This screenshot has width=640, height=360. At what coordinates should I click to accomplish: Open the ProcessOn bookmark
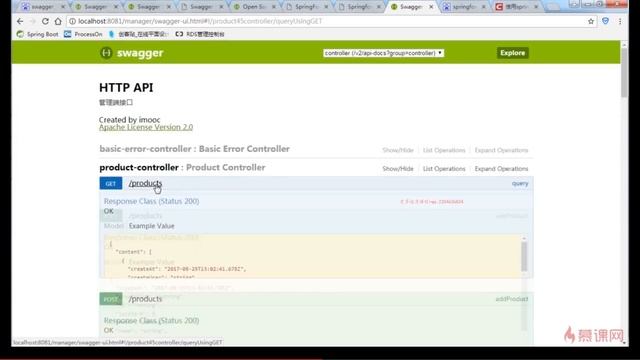83,34
